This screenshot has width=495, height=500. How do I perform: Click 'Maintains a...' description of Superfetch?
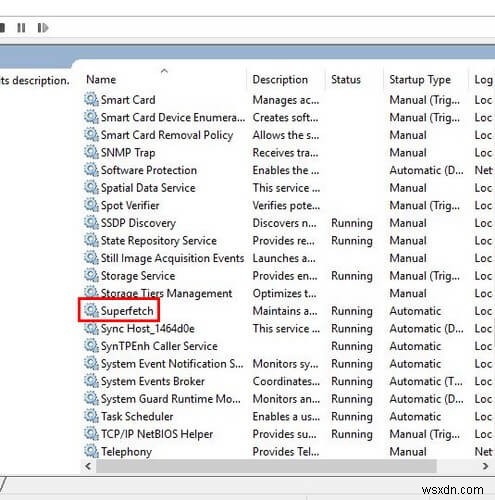click(285, 311)
